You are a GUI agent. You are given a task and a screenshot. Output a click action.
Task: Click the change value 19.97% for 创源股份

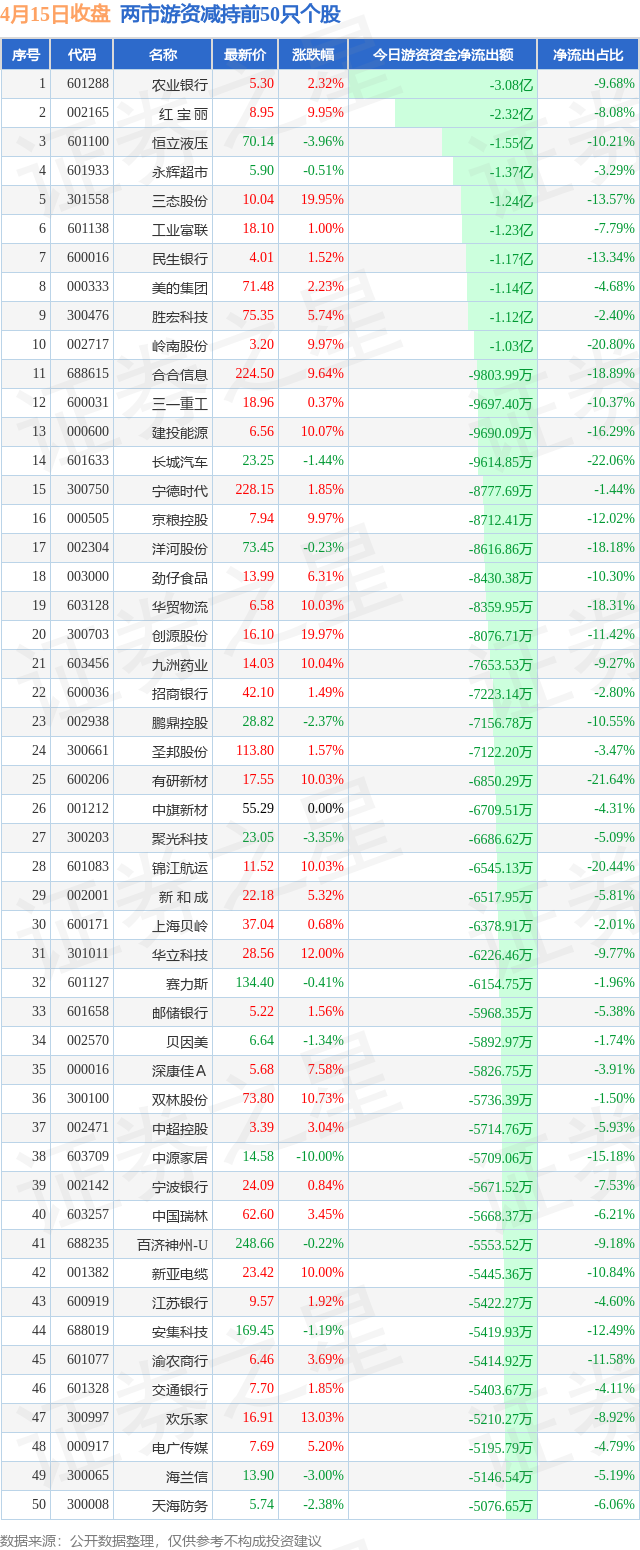[x=323, y=635]
